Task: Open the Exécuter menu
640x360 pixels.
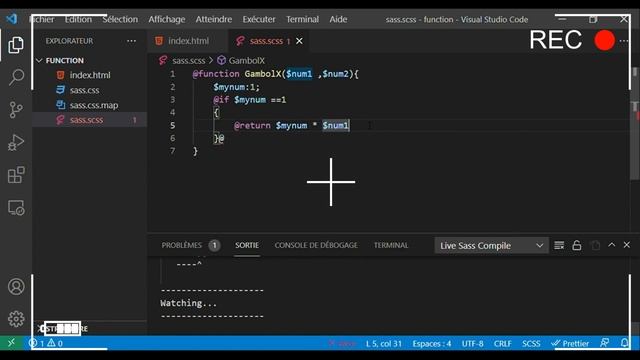Action: point(259,19)
